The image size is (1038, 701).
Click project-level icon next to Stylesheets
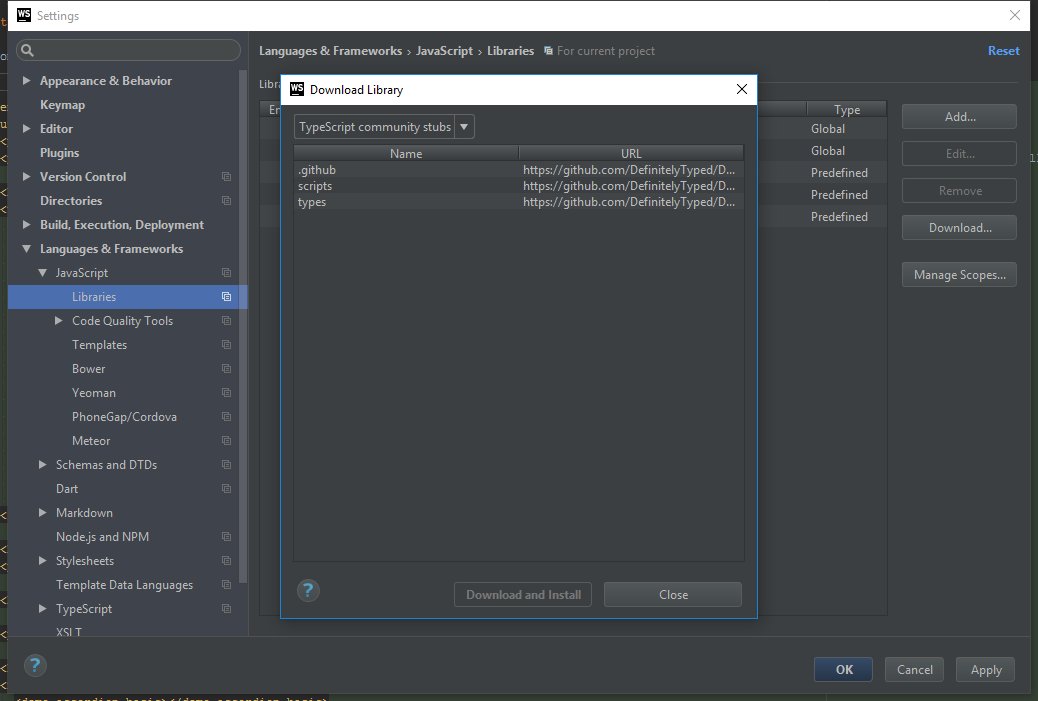(x=226, y=561)
